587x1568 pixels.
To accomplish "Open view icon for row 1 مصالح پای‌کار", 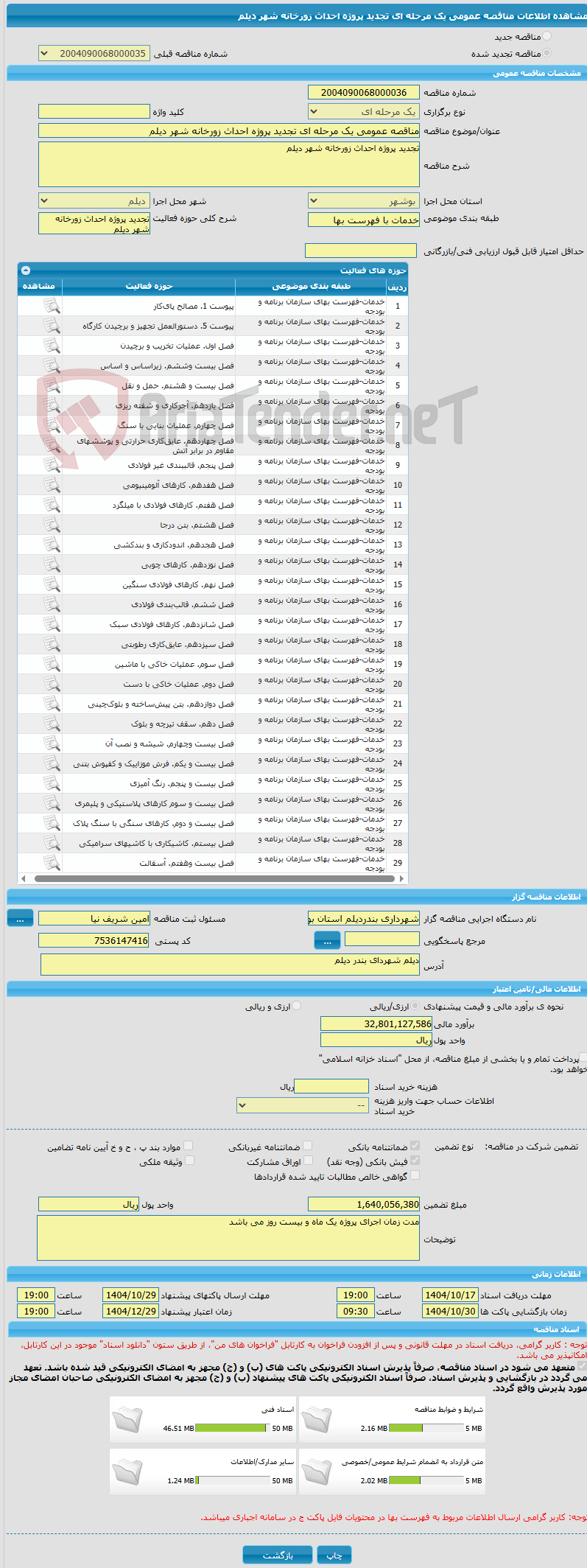I will (x=52, y=306).
